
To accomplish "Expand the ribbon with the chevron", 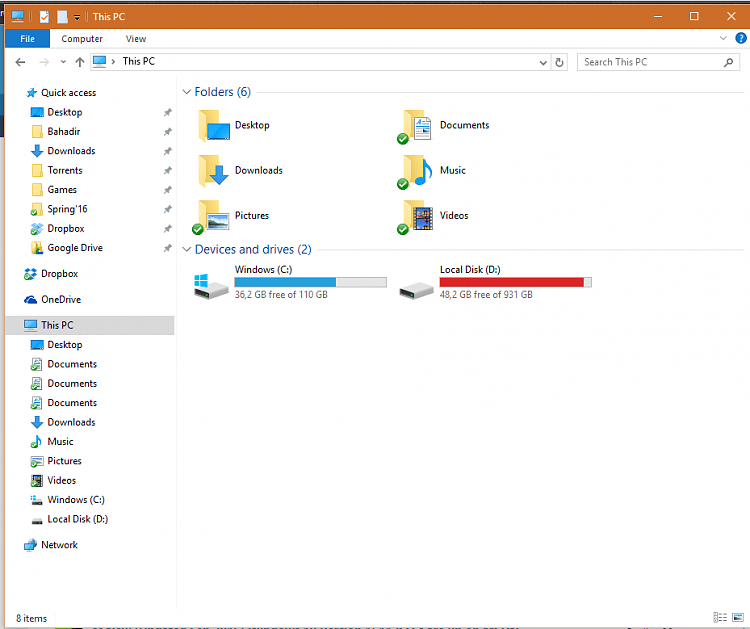I will tap(723, 38).
